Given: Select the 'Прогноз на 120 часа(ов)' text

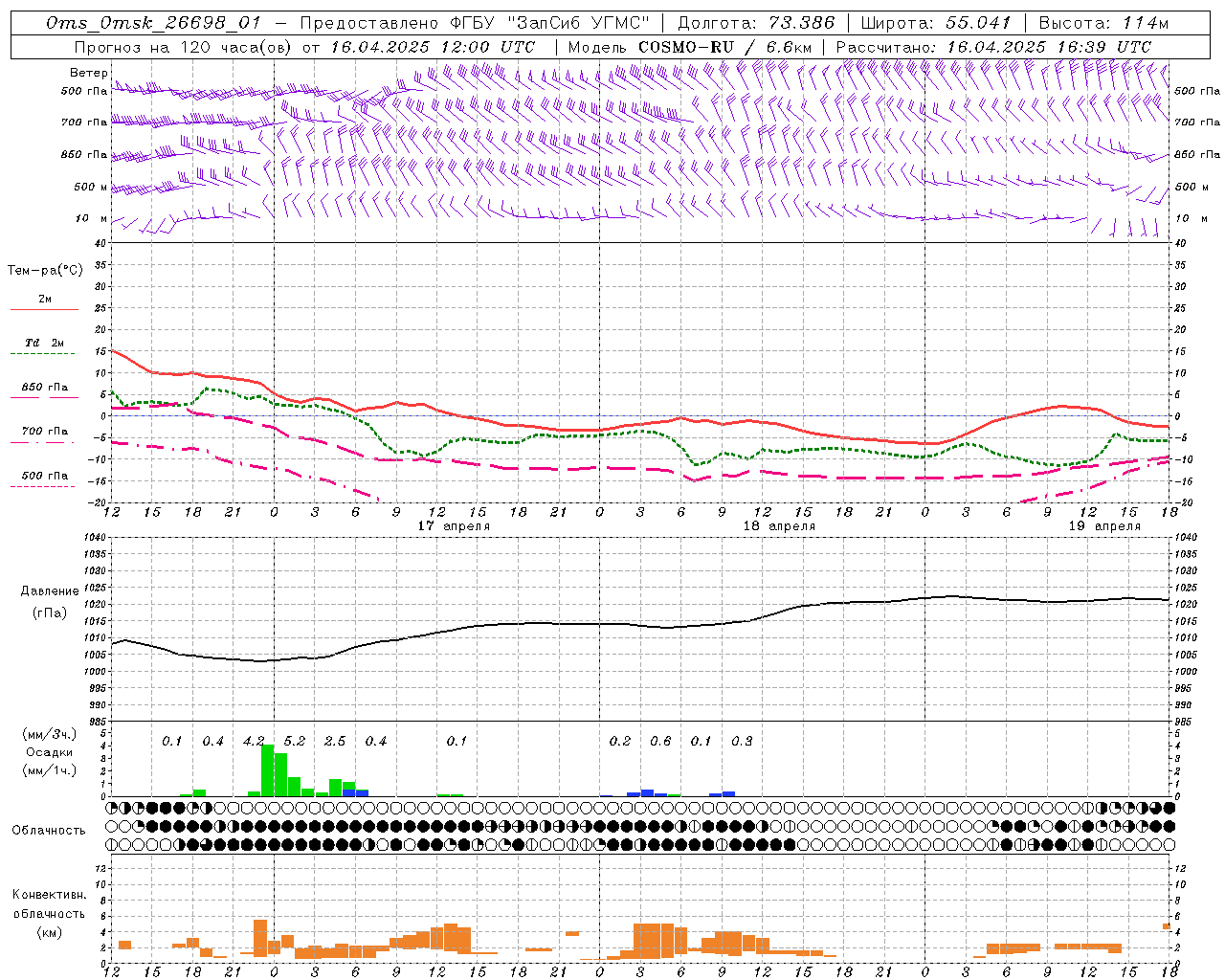Looking at the screenshot, I should pos(185,47).
